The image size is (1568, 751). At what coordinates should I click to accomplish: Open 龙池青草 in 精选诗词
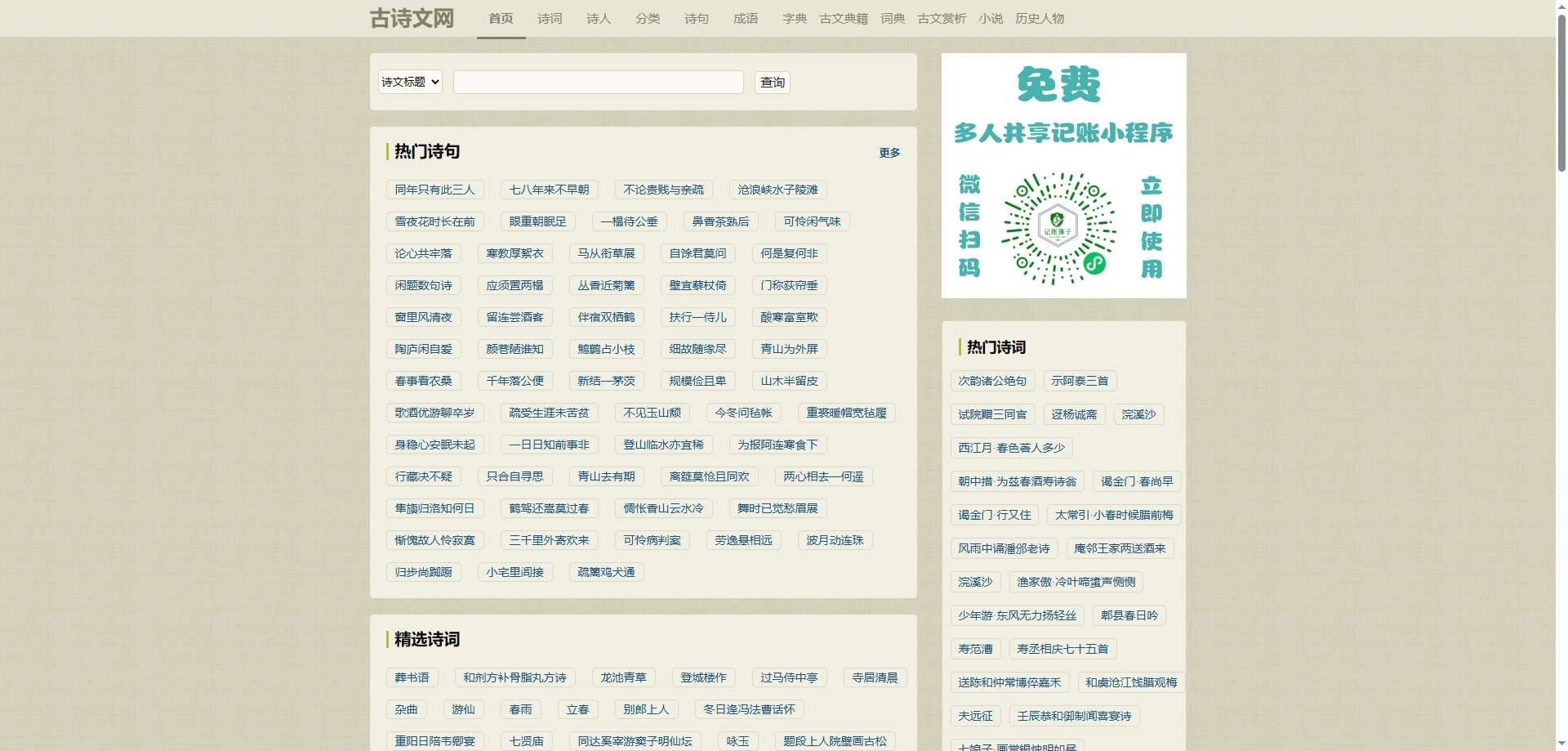(622, 677)
